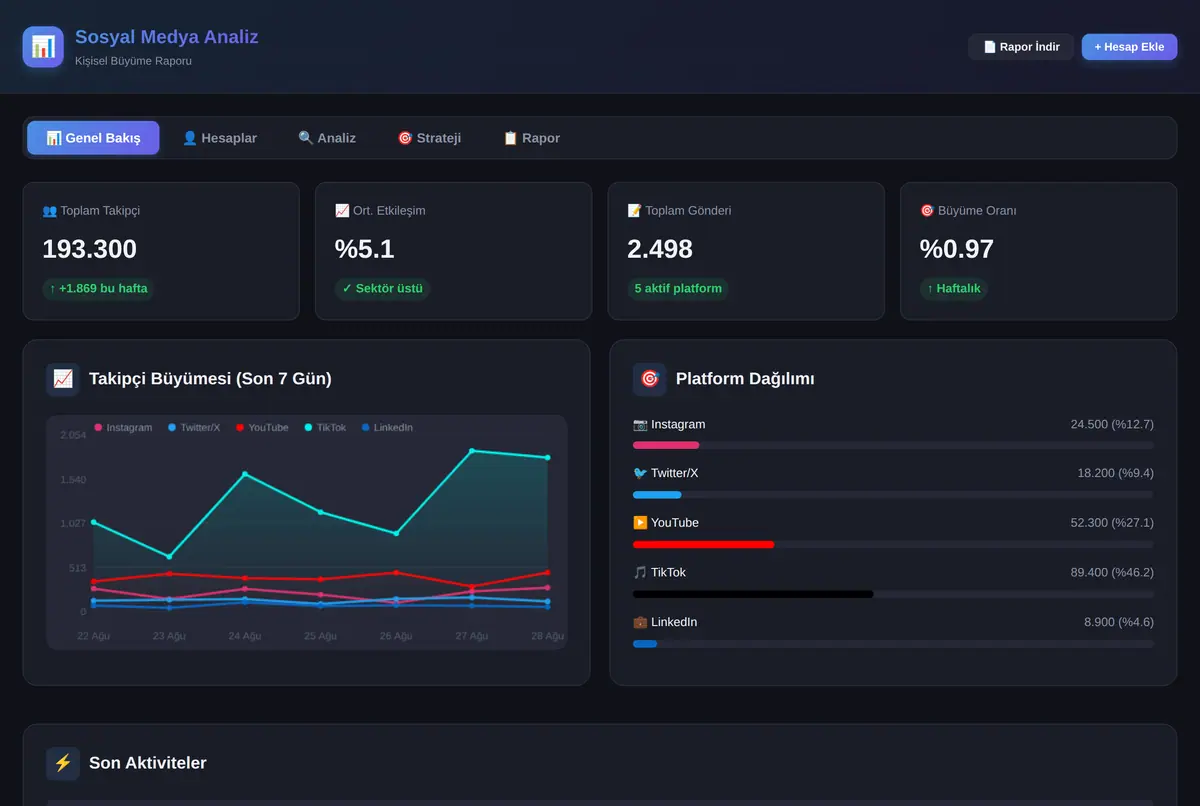Viewport: 1200px width, 806px height.
Task: Click the %5.1 engagement value
Action: pos(365,249)
